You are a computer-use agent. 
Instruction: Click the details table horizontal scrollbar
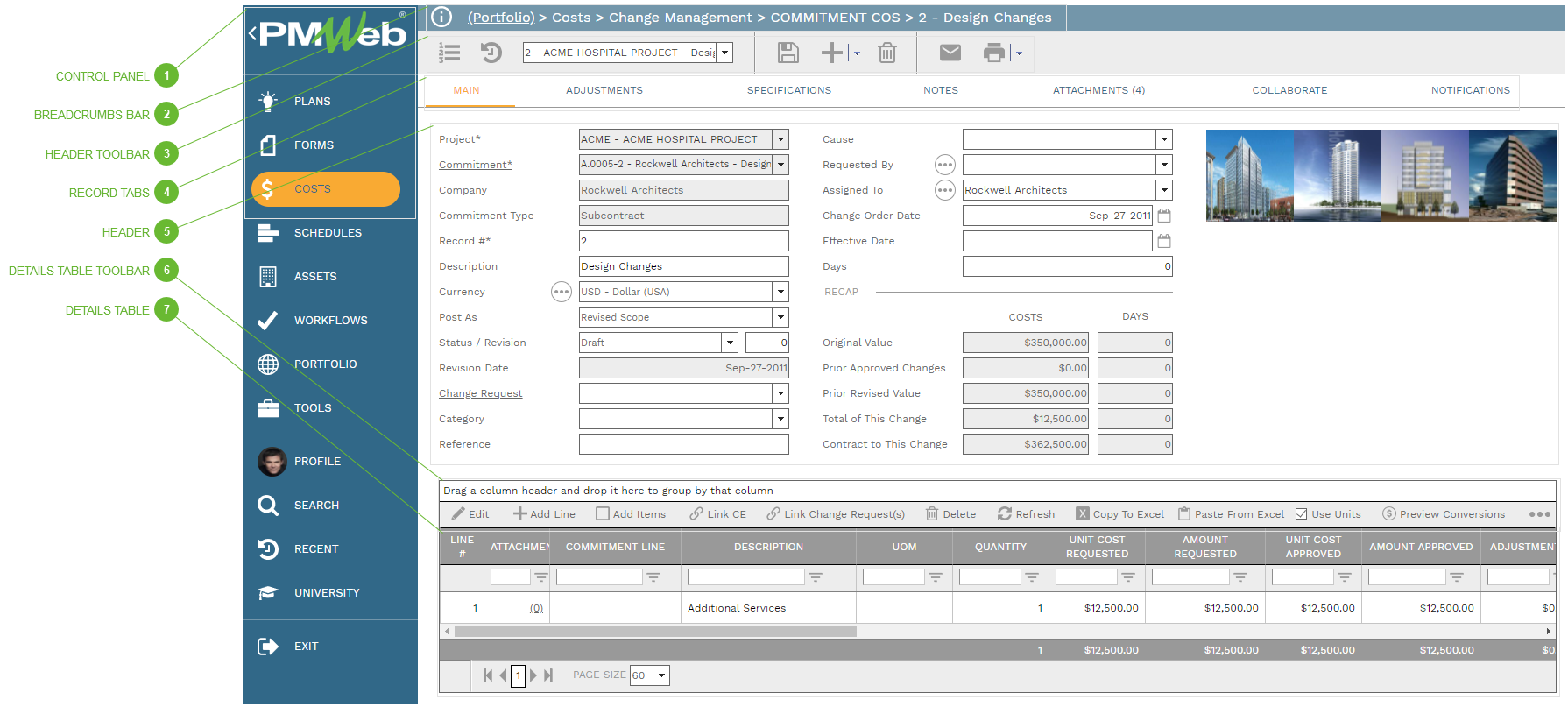click(x=655, y=631)
